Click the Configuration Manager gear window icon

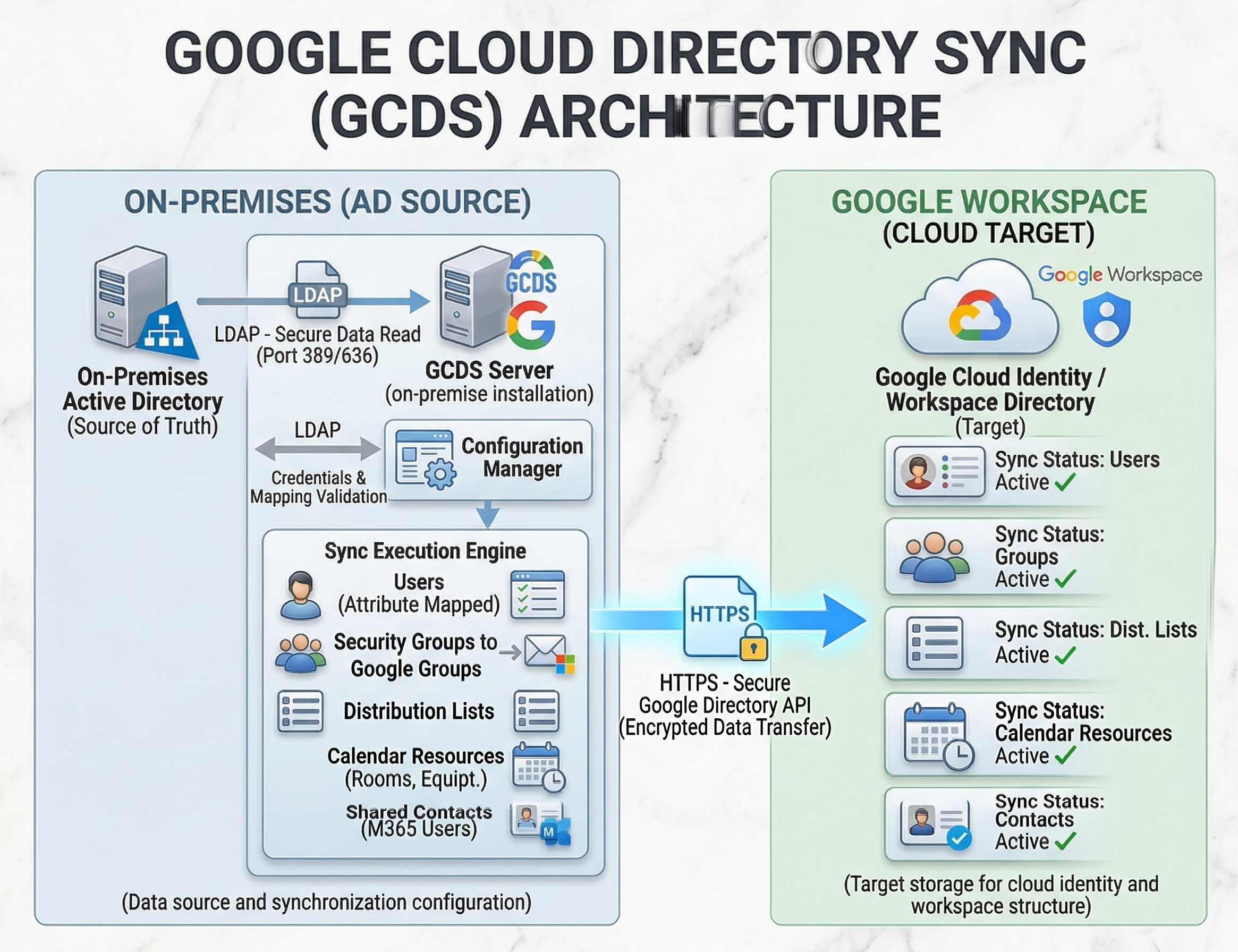tap(426, 460)
